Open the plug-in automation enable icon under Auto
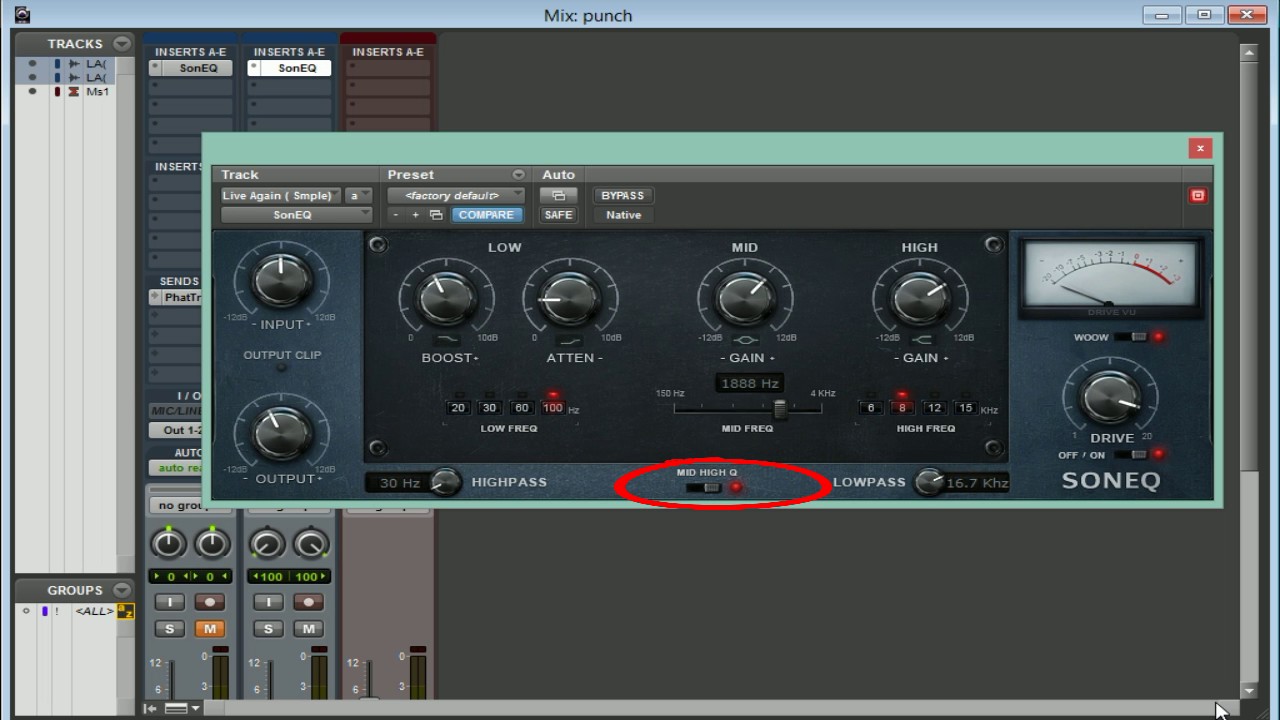This screenshot has width=1280, height=720. [558, 196]
